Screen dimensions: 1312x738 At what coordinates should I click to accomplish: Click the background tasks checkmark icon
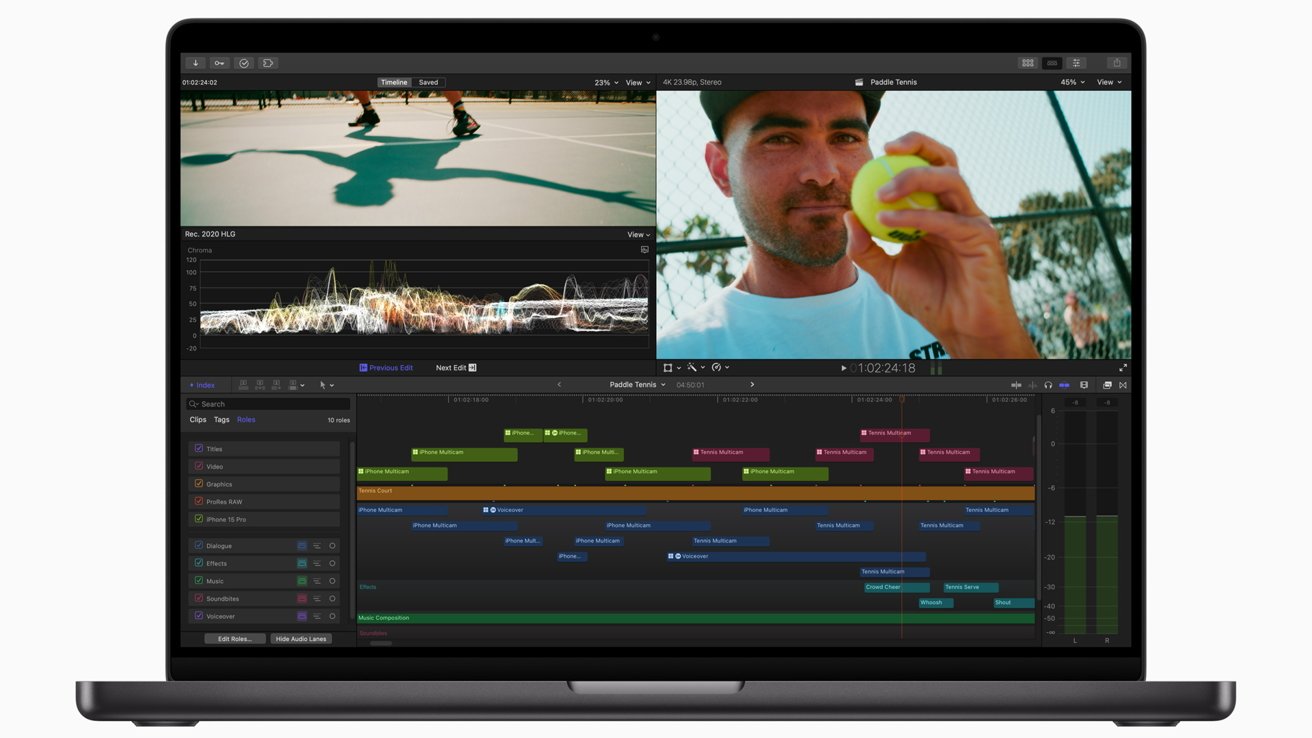(x=243, y=63)
